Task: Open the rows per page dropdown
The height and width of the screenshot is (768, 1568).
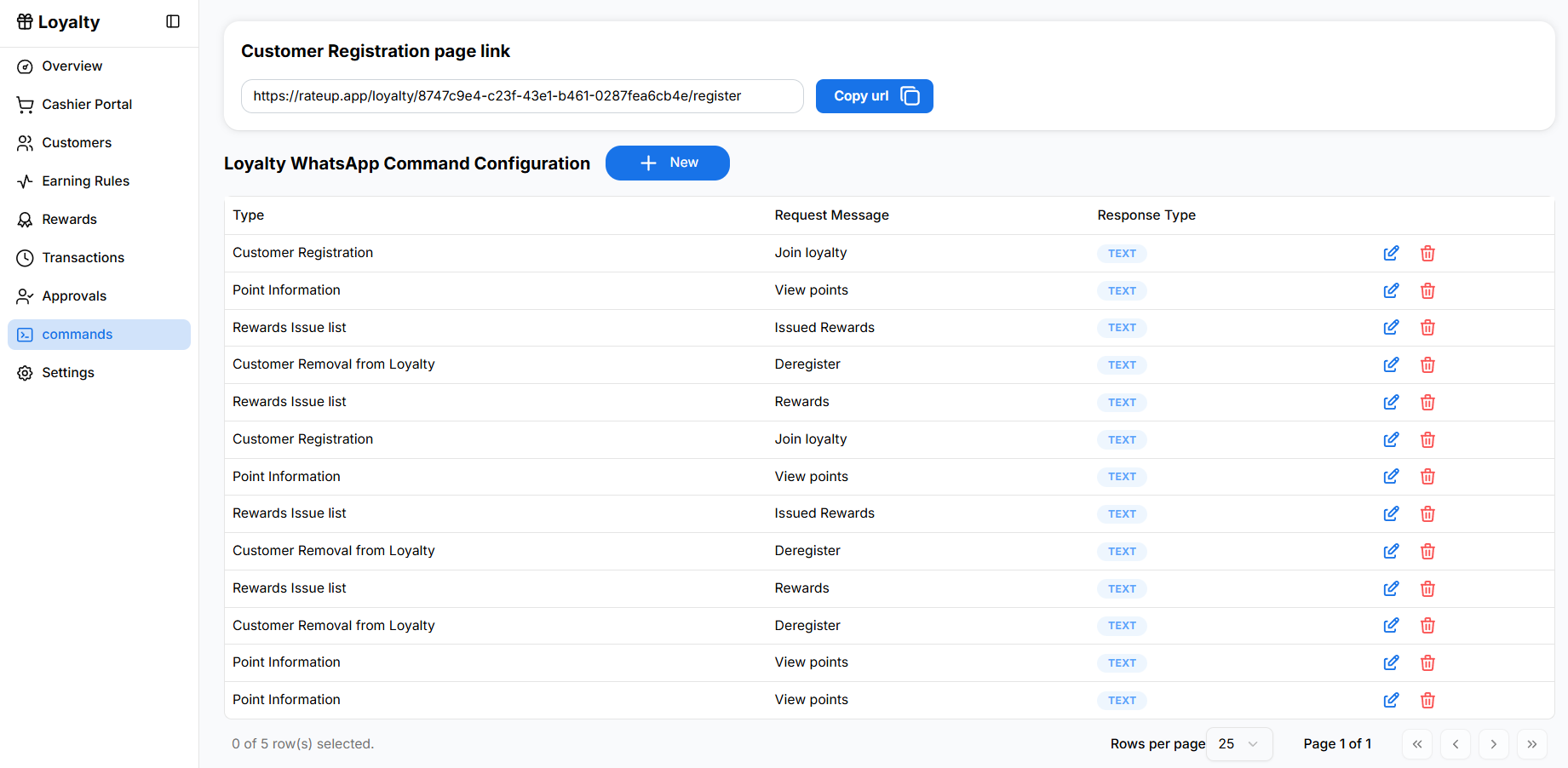Action: click(1238, 743)
